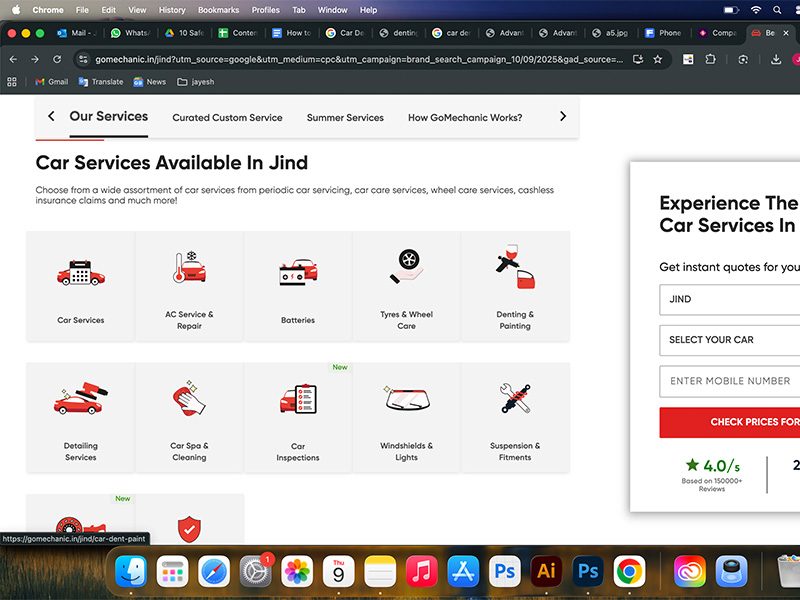
Task: Open the SELECT YOUR CAR dropdown
Action: click(730, 340)
